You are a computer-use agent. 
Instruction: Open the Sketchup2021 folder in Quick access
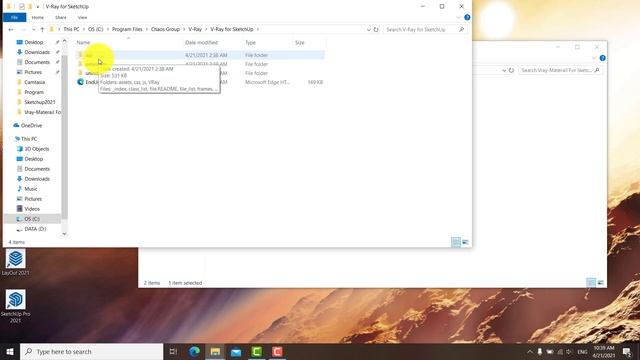pyautogui.click(x=40, y=102)
